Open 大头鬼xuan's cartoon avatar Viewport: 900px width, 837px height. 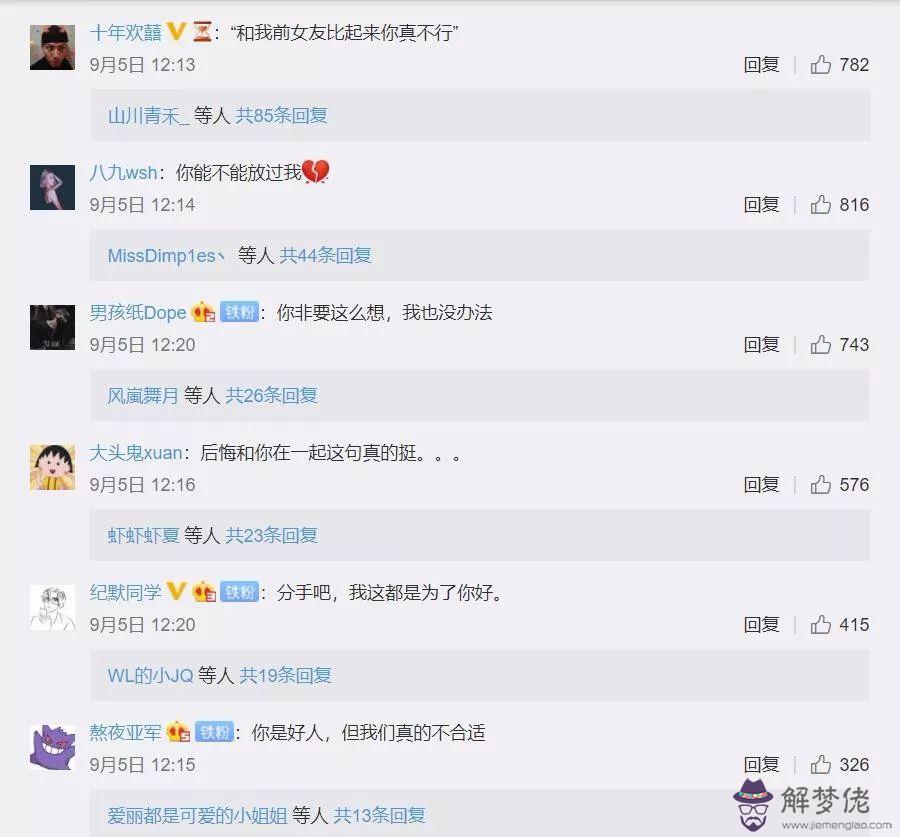point(52,467)
